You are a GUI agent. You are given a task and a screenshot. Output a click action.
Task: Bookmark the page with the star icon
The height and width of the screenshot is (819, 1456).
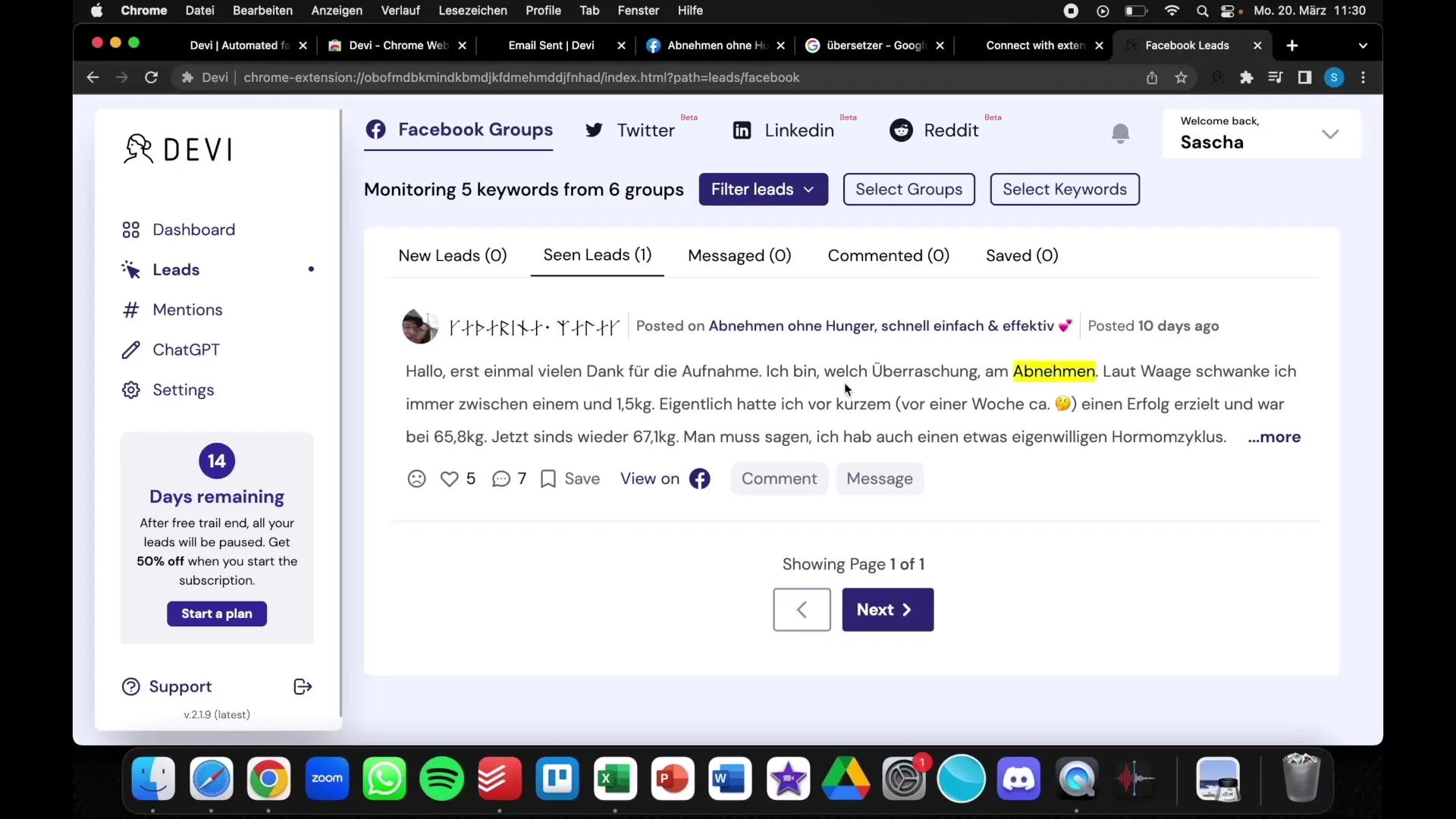tap(1181, 78)
